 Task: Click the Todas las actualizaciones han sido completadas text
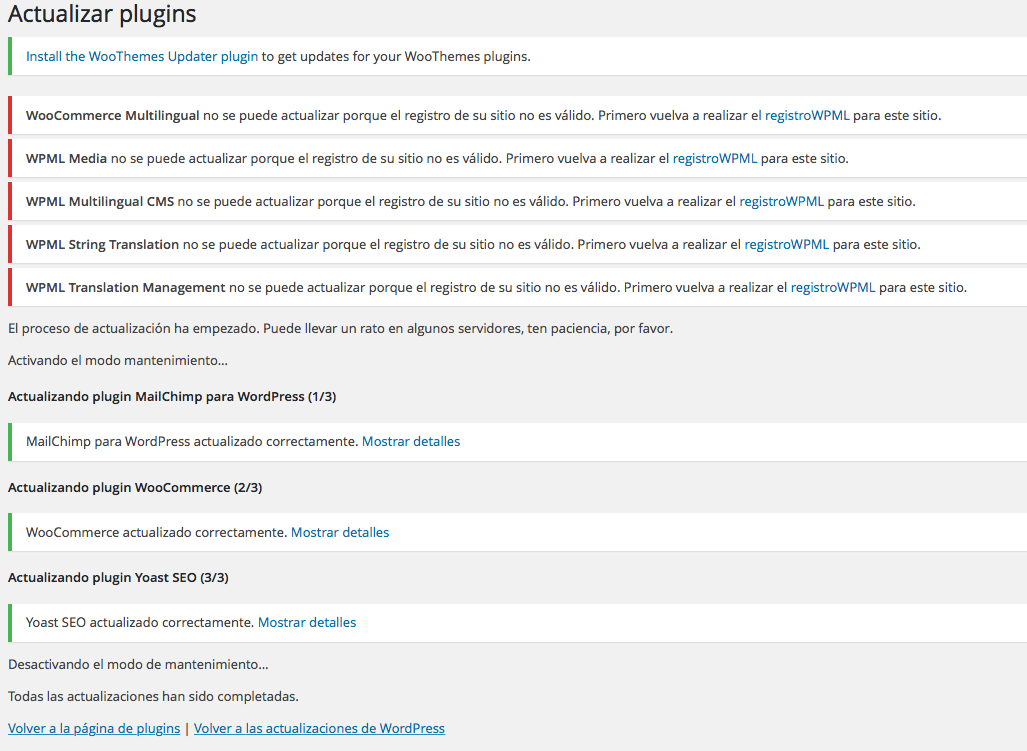pos(153,696)
